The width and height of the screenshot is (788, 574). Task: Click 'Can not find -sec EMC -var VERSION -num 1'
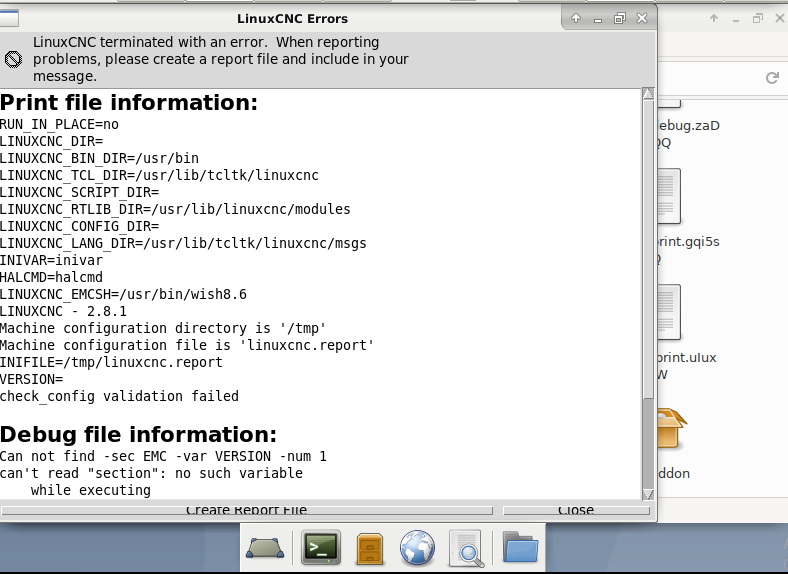point(163,456)
